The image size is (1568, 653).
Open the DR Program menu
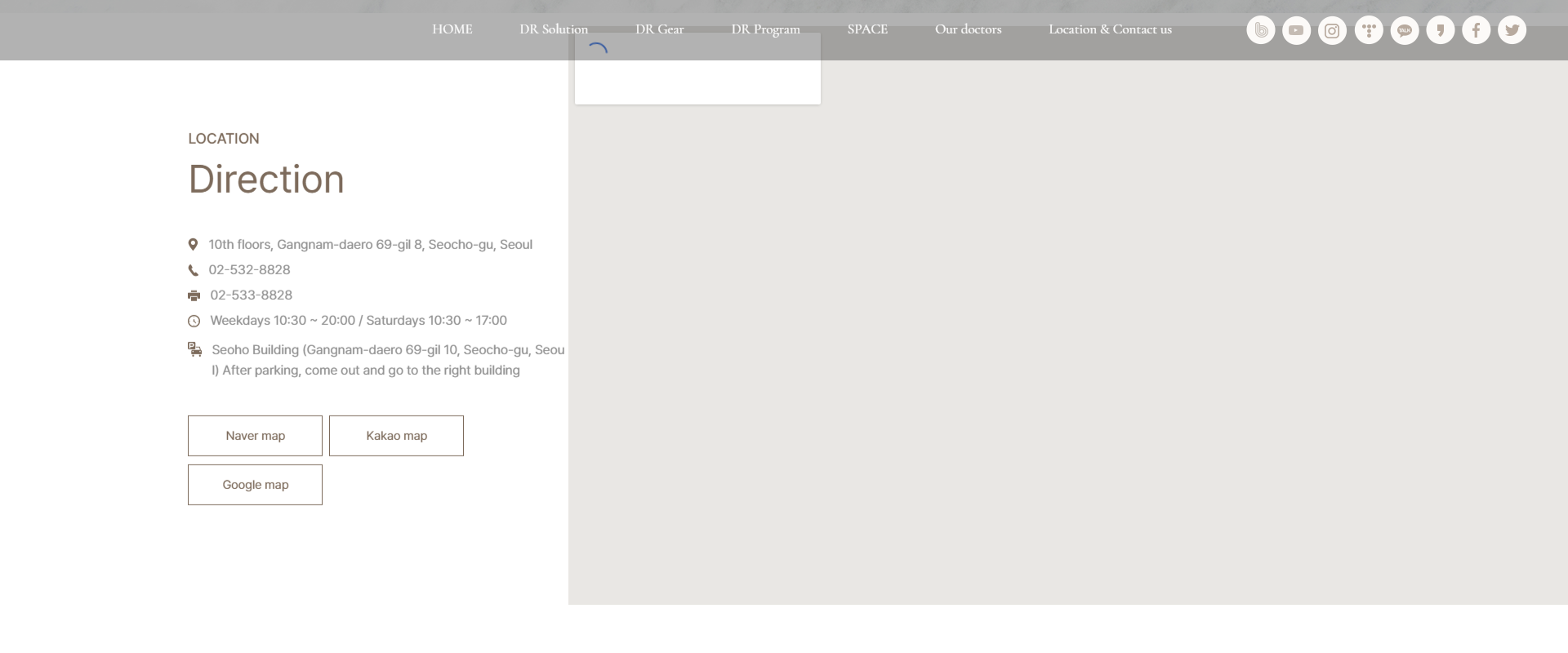pos(765,29)
